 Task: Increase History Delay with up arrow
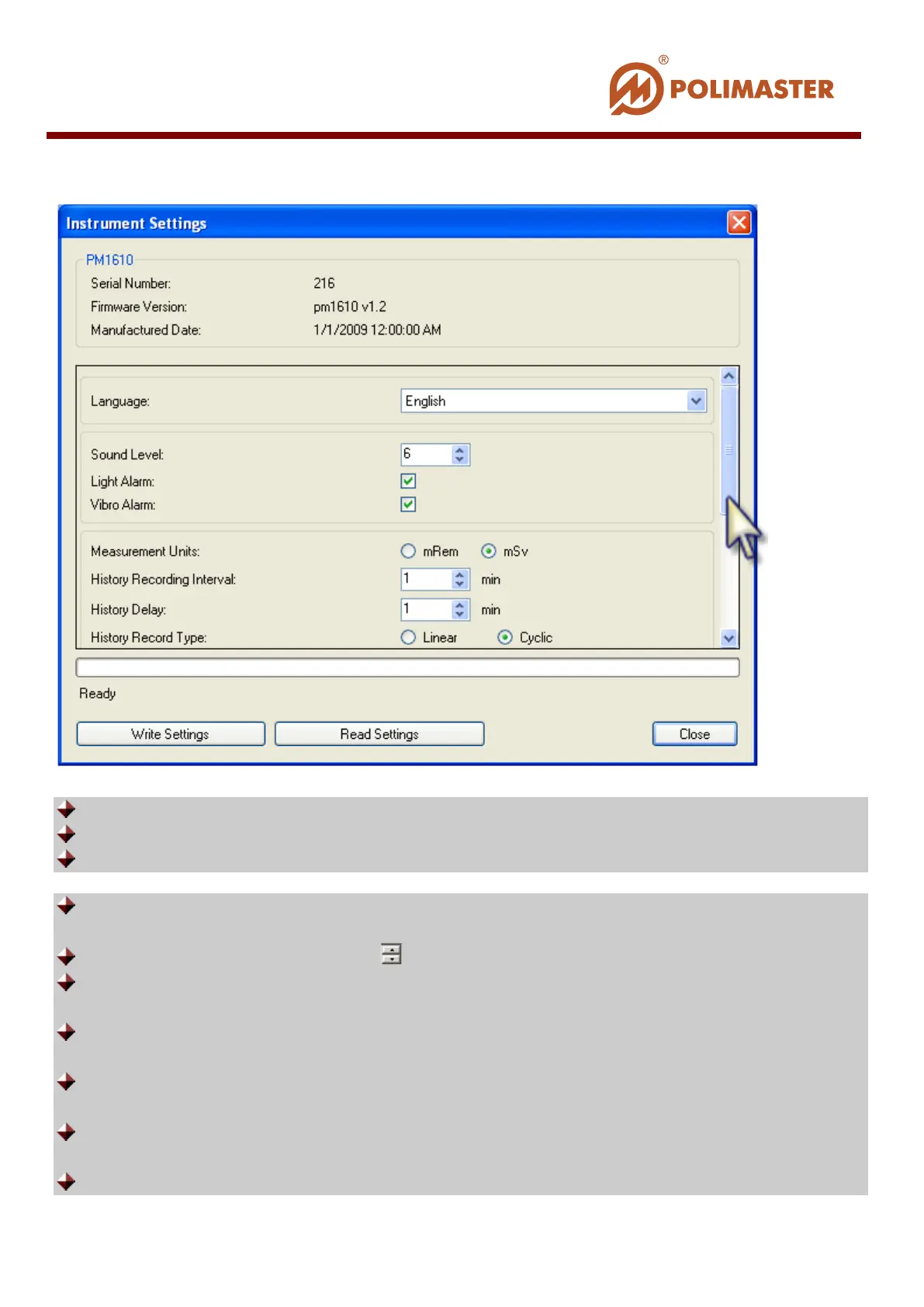point(460,605)
